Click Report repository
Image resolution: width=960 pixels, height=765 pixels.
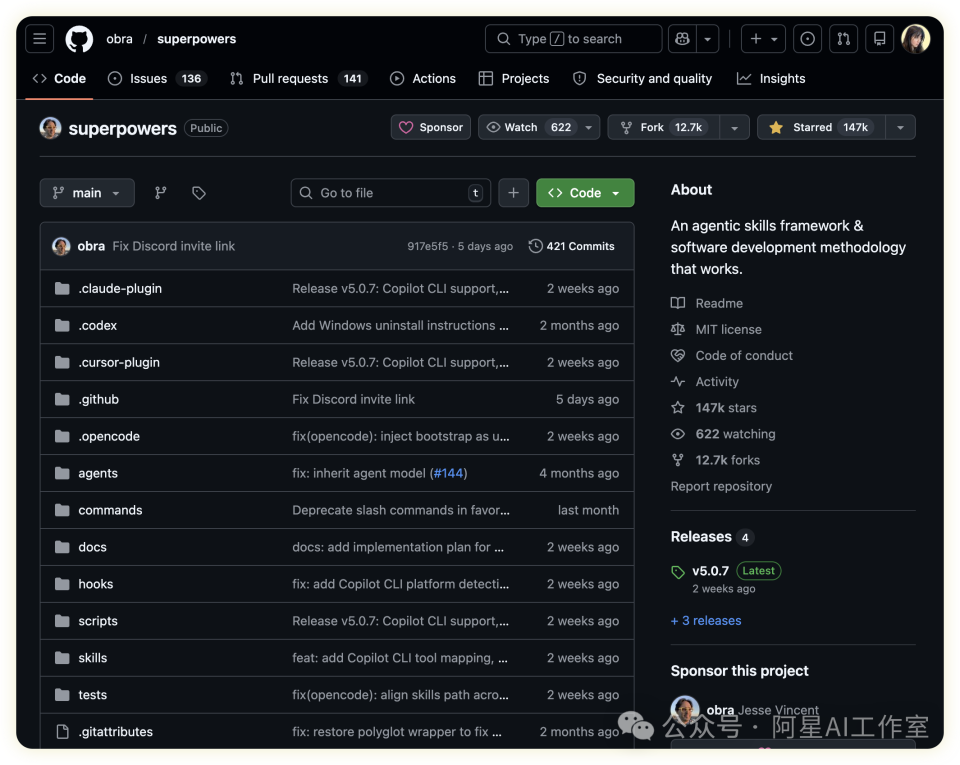pyautogui.click(x=721, y=487)
